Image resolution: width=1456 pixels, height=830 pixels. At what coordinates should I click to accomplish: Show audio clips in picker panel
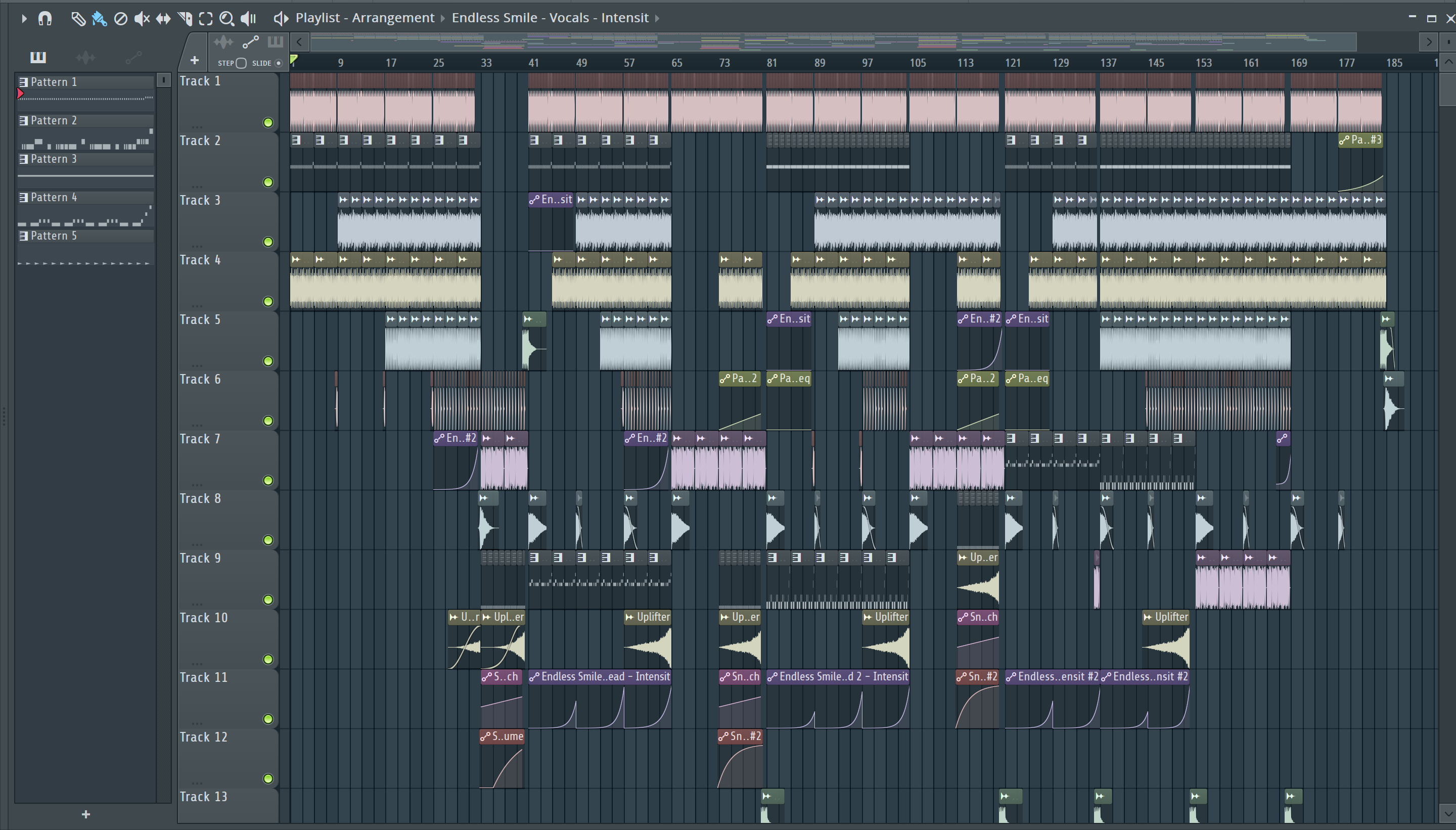click(85, 57)
